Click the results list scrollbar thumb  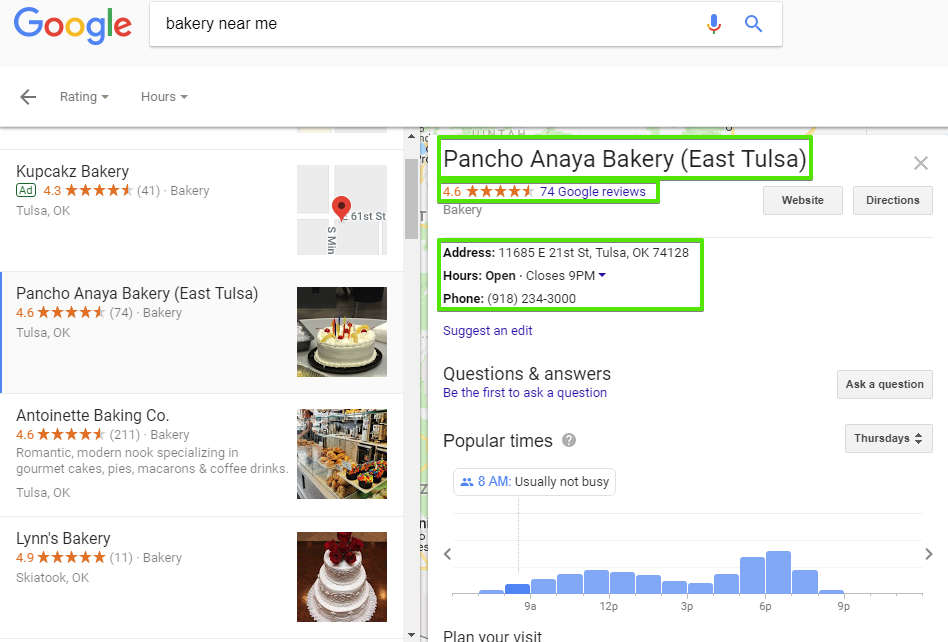[411, 199]
